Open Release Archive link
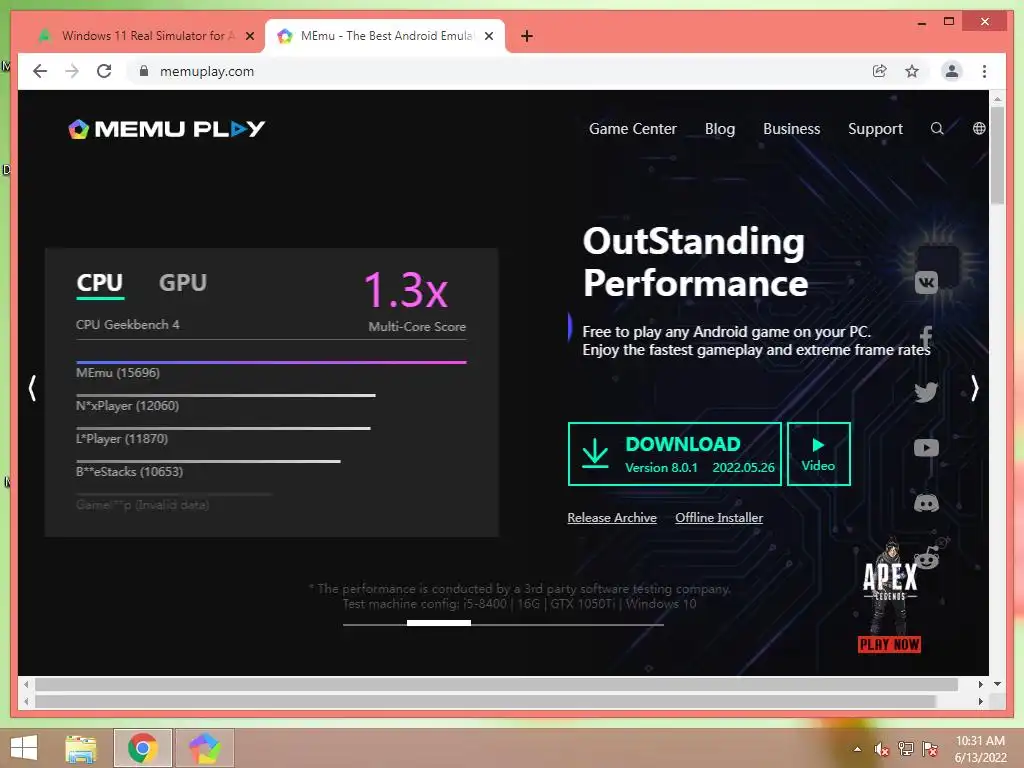Screen dimensions: 1024x768 coord(612,518)
